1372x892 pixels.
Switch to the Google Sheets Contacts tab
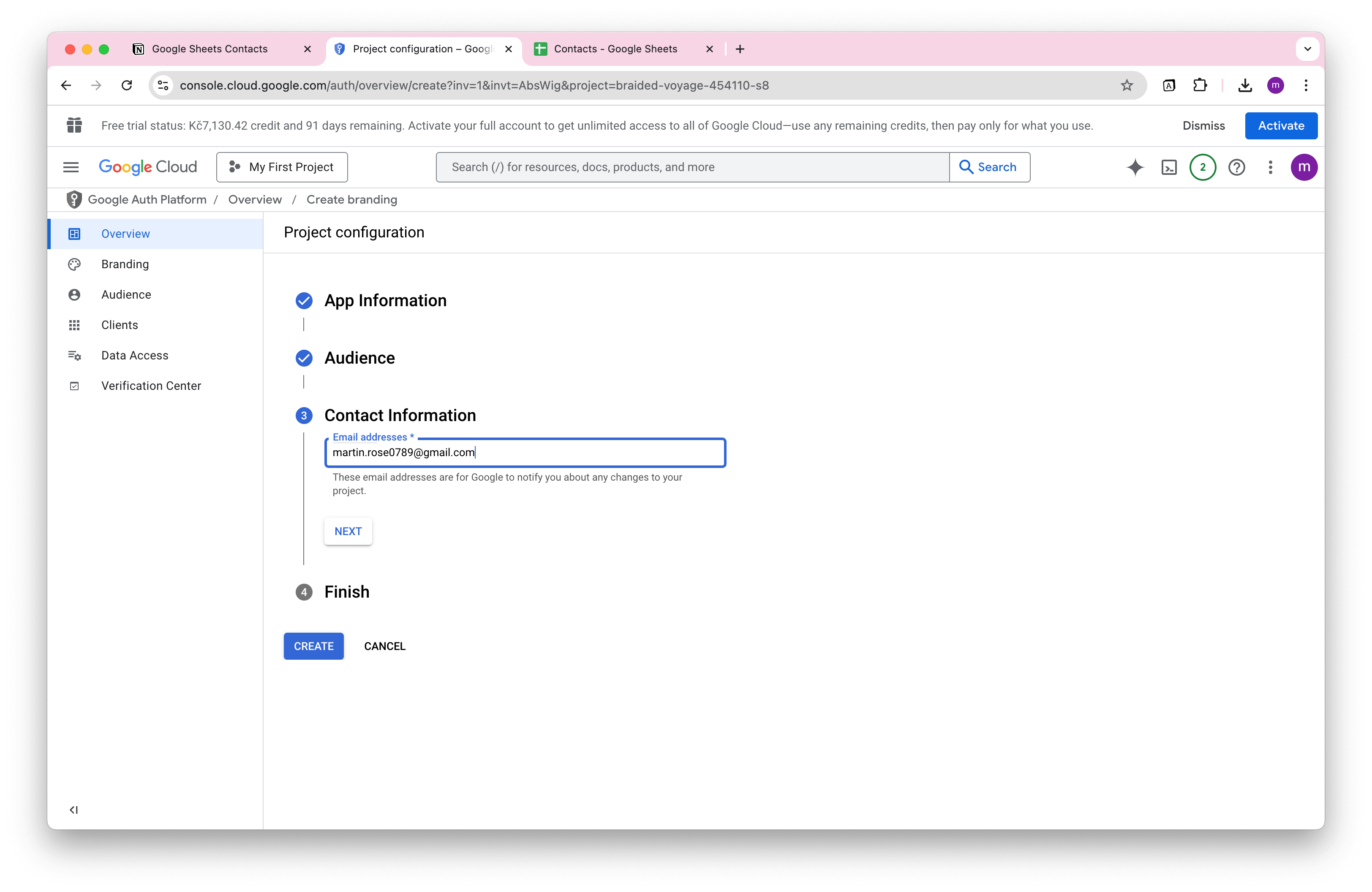pyautogui.click(x=210, y=49)
